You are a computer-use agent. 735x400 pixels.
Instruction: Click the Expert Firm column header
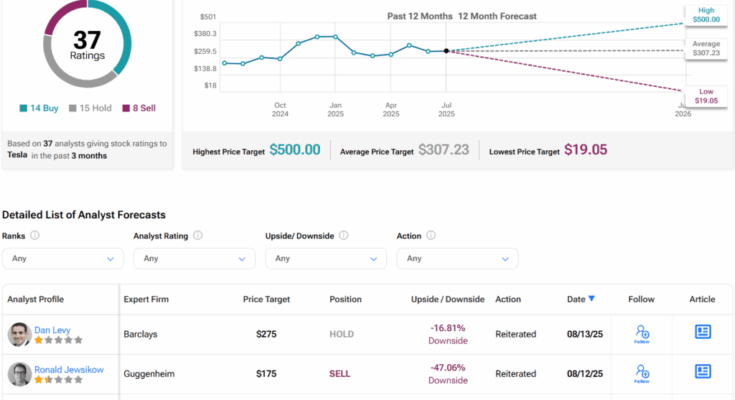(x=146, y=299)
